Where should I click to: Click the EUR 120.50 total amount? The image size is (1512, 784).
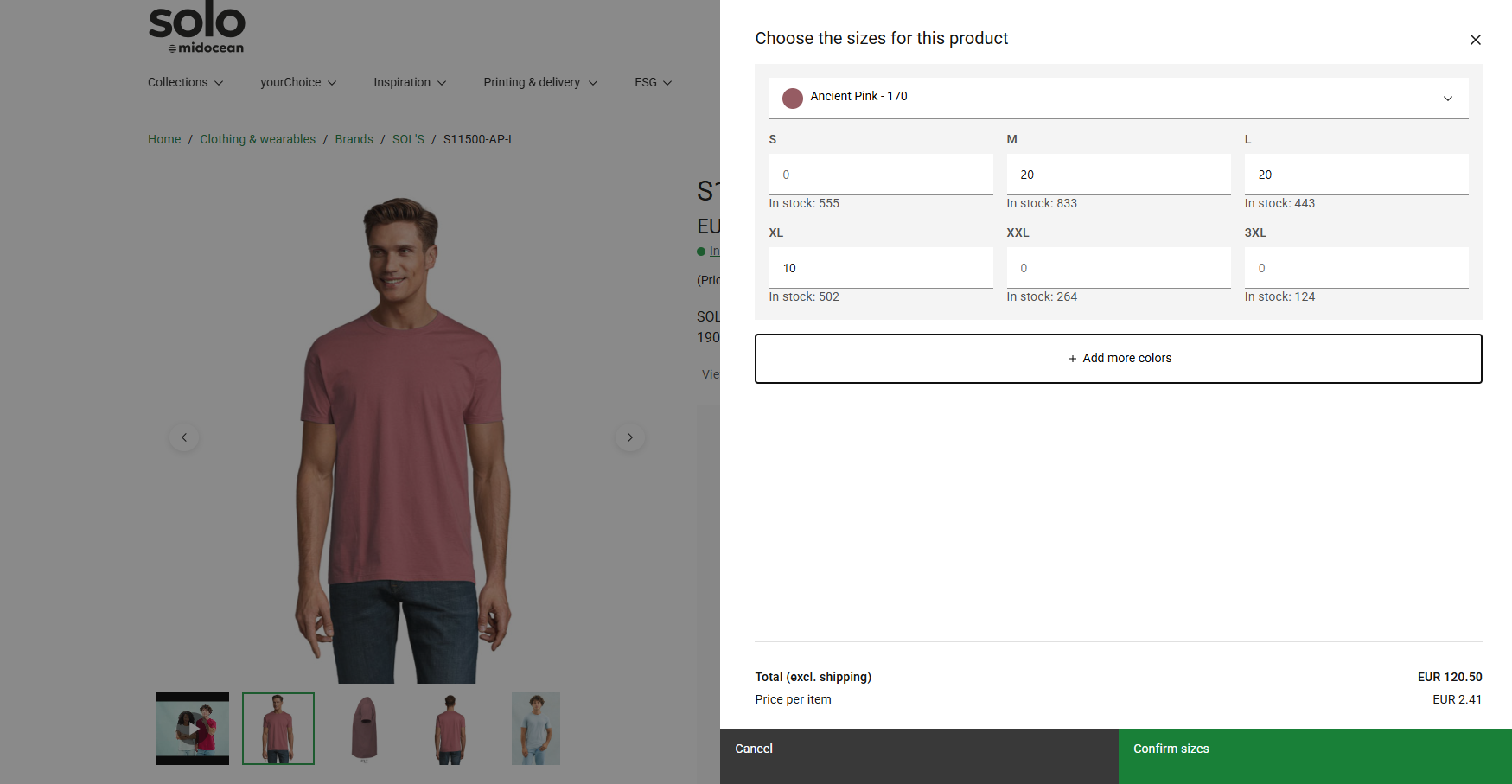[1450, 678]
